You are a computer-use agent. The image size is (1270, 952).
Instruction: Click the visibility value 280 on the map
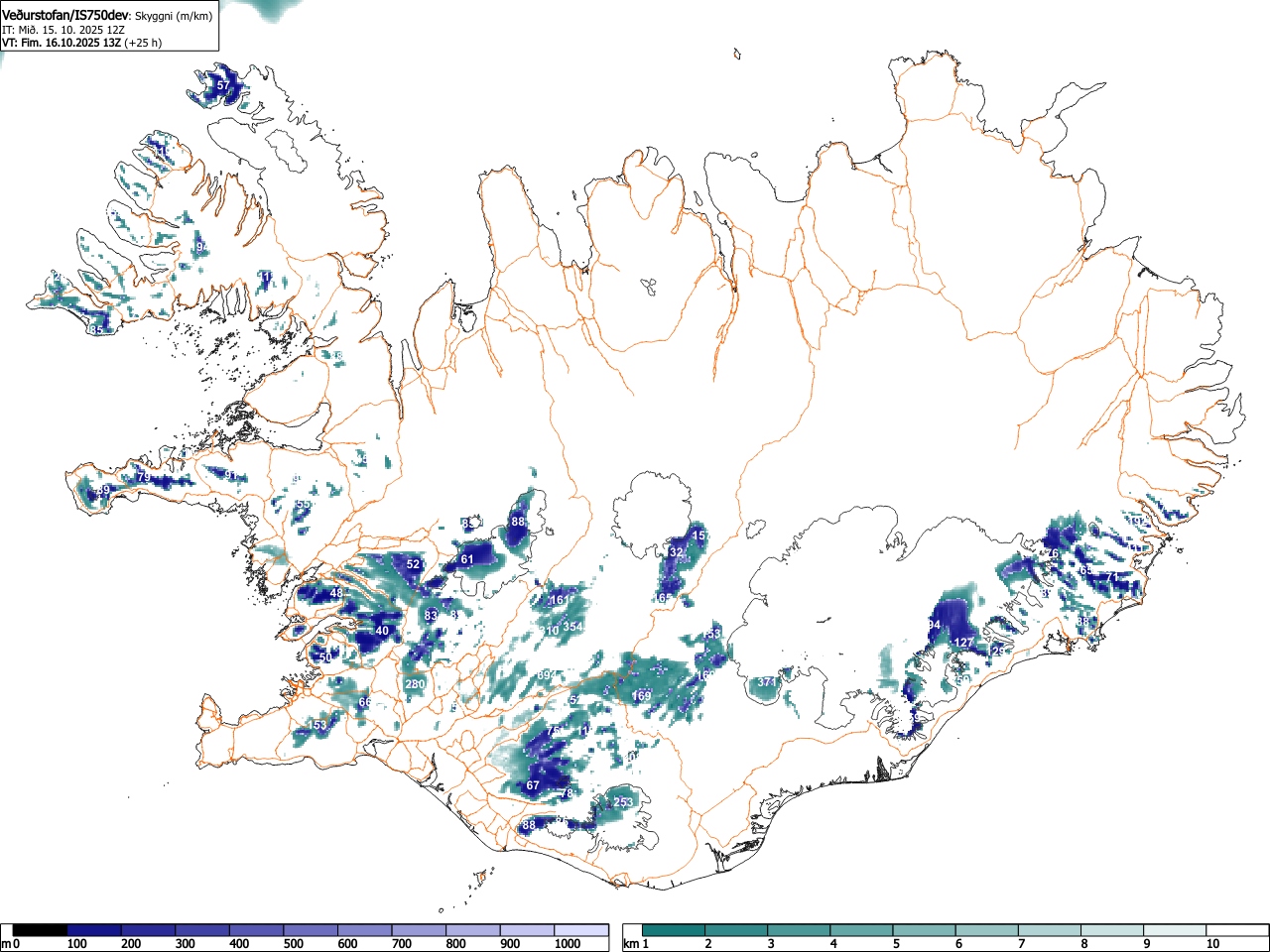[415, 684]
